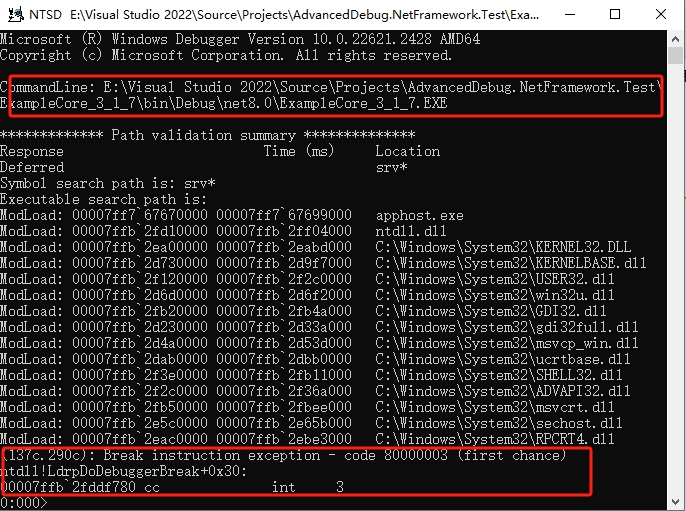Screen dimensions: 686x511
Task: Click the 'ExampleCore_3_1_7.EXE' text line
Action: 224,104
